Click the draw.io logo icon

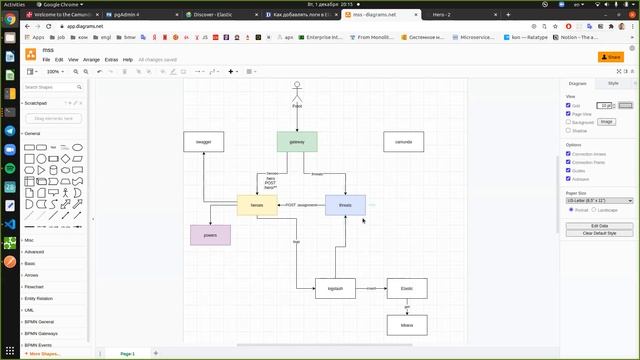[x=31, y=54]
